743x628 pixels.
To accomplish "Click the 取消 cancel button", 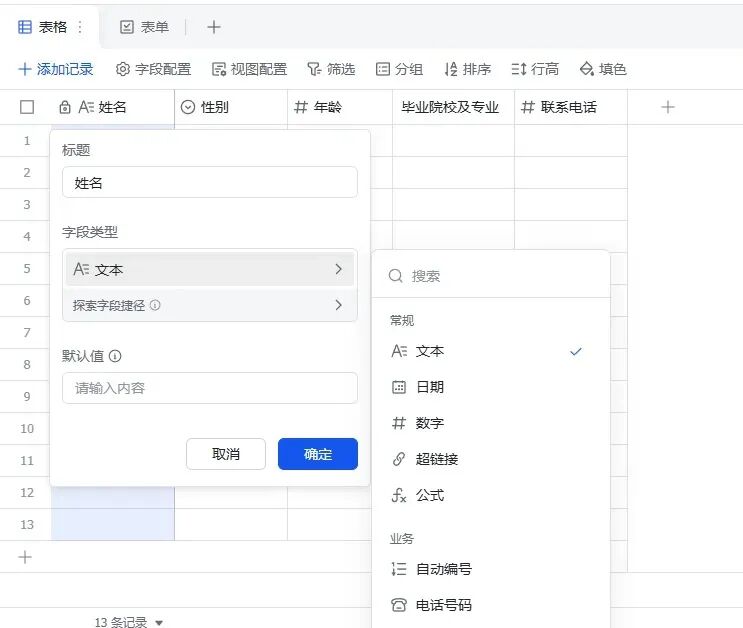I will (x=226, y=454).
